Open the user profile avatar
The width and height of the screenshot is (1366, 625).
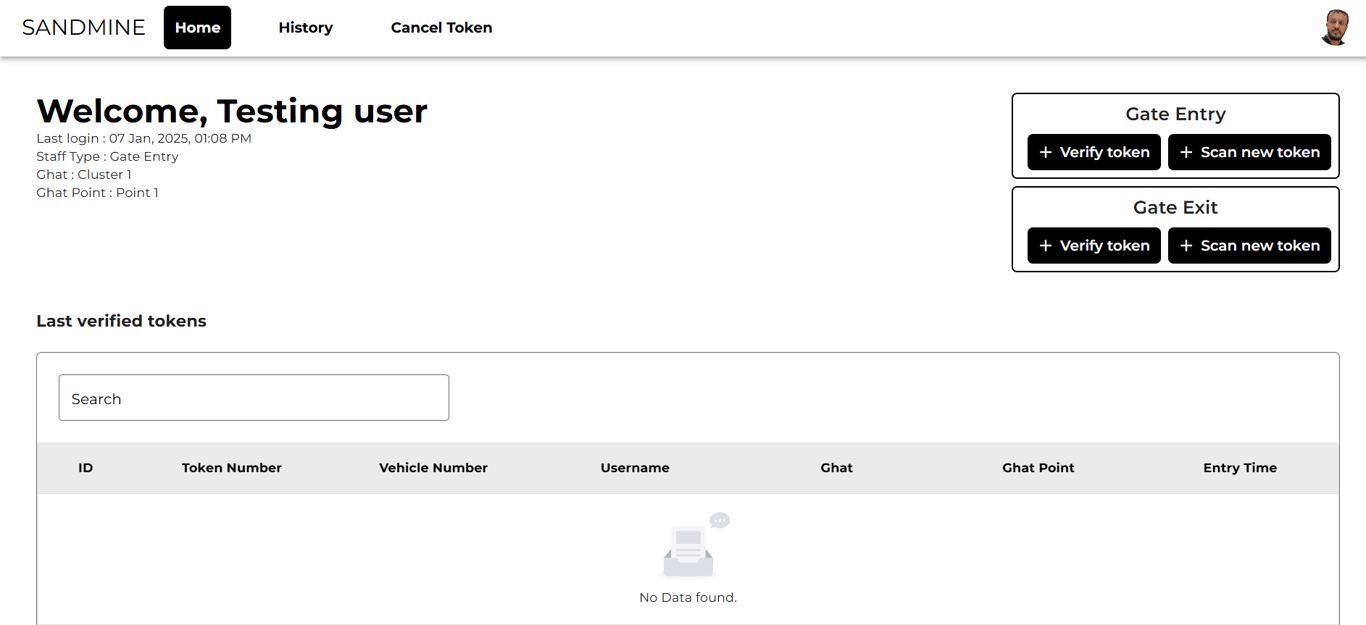pyautogui.click(x=1334, y=28)
